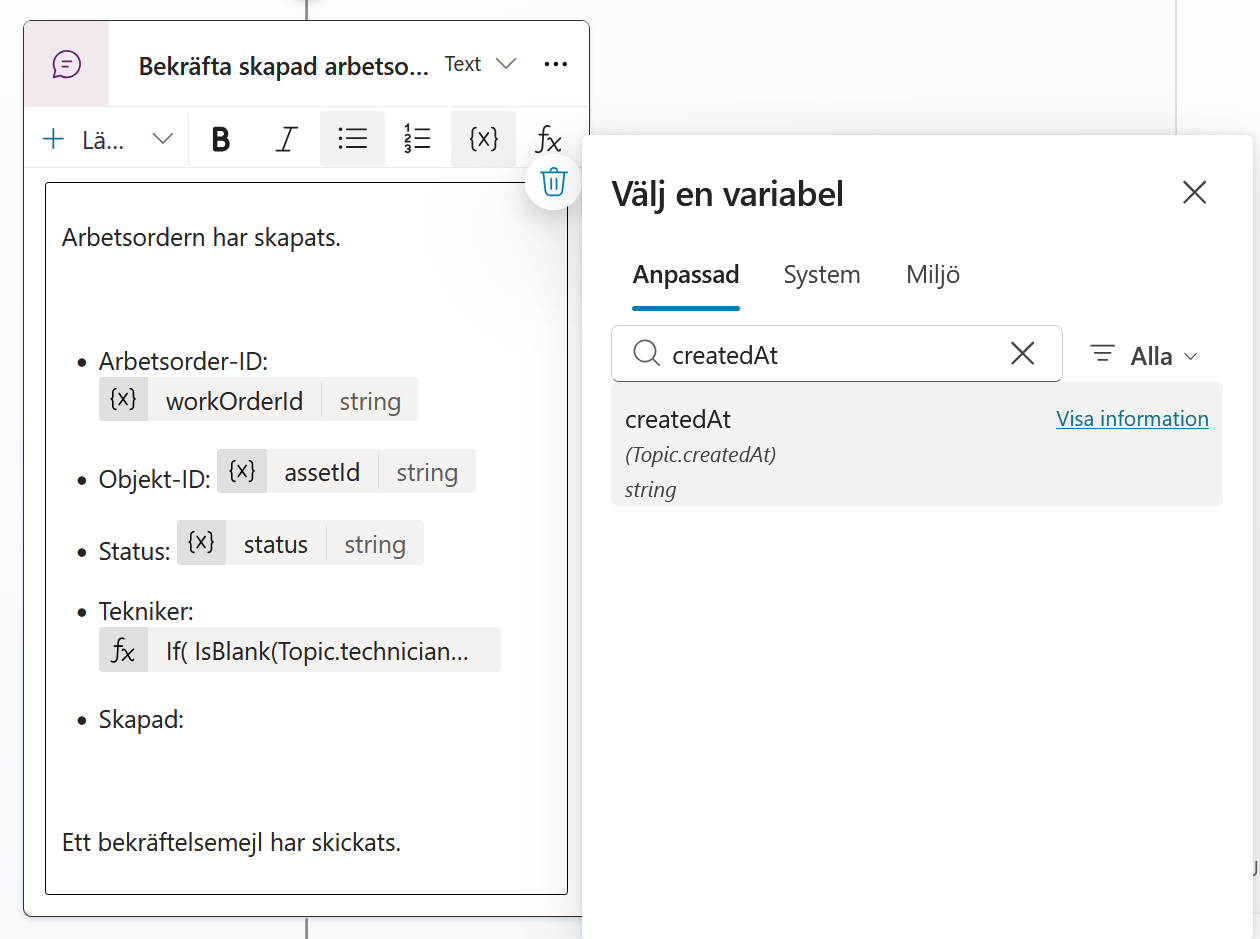
Task: Click the status variable chip
Action: 300,543
